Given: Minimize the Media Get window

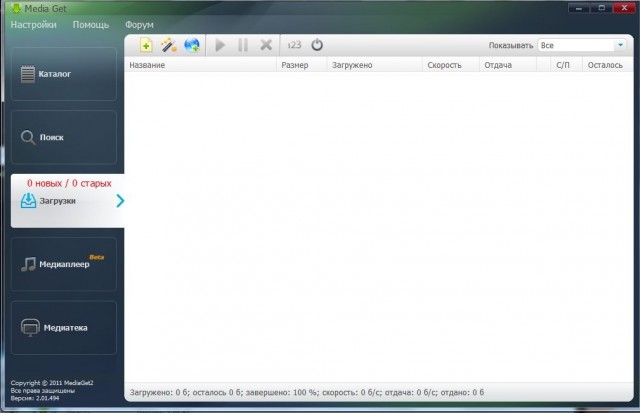Looking at the screenshot, I should click(x=578, y=8).
